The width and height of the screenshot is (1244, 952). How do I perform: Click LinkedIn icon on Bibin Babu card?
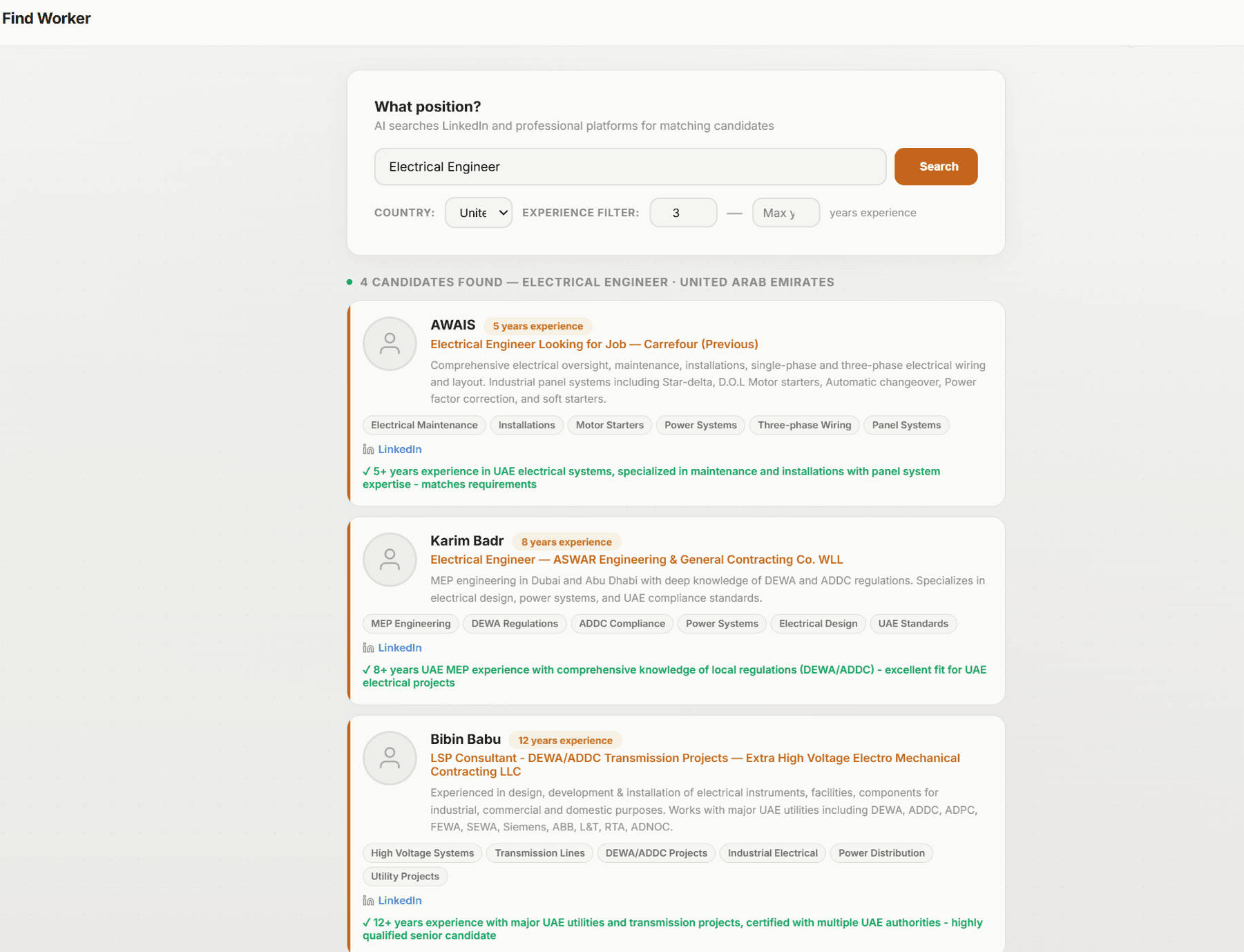pos(368,901)
